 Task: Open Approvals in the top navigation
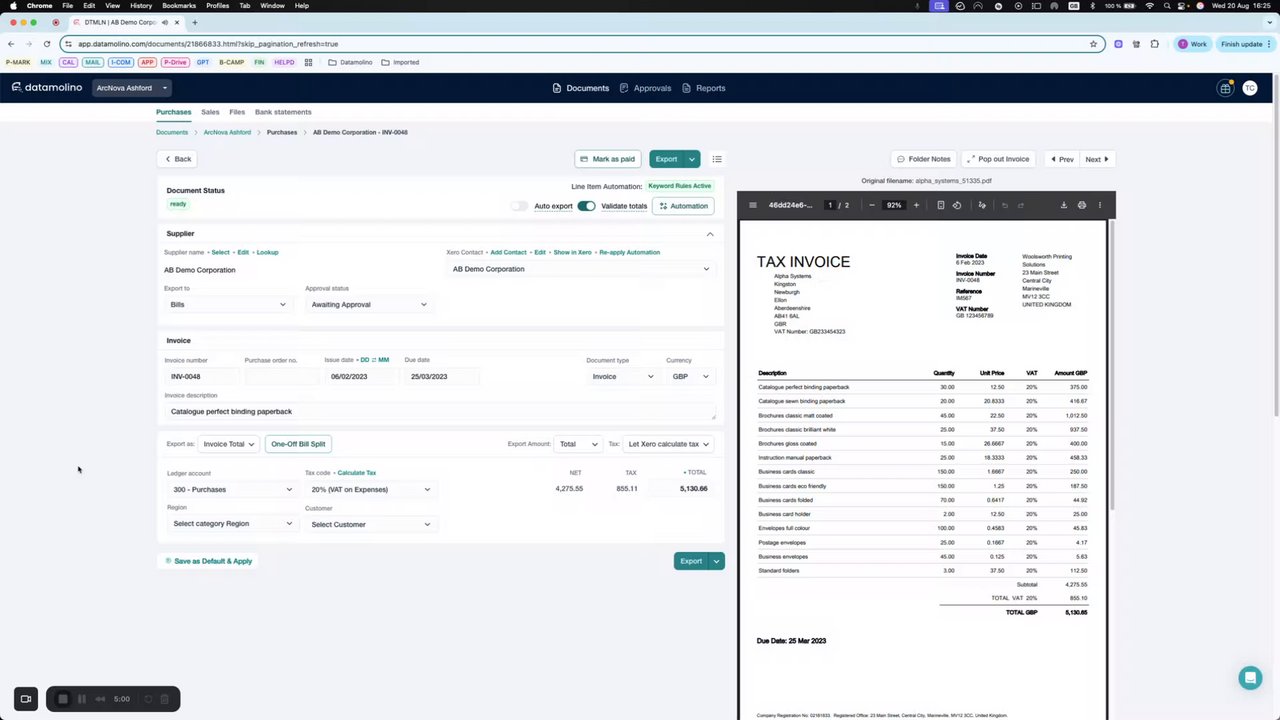click(x=646, y=88)
